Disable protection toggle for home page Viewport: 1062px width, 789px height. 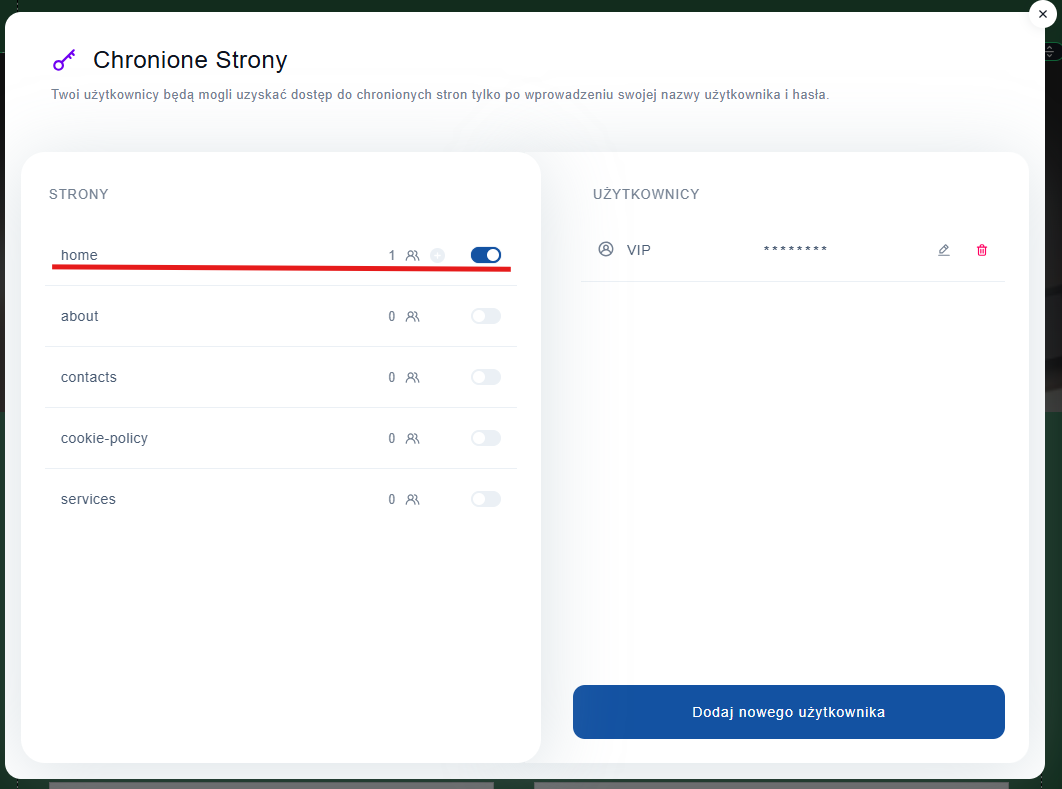[x=486, y=255]
